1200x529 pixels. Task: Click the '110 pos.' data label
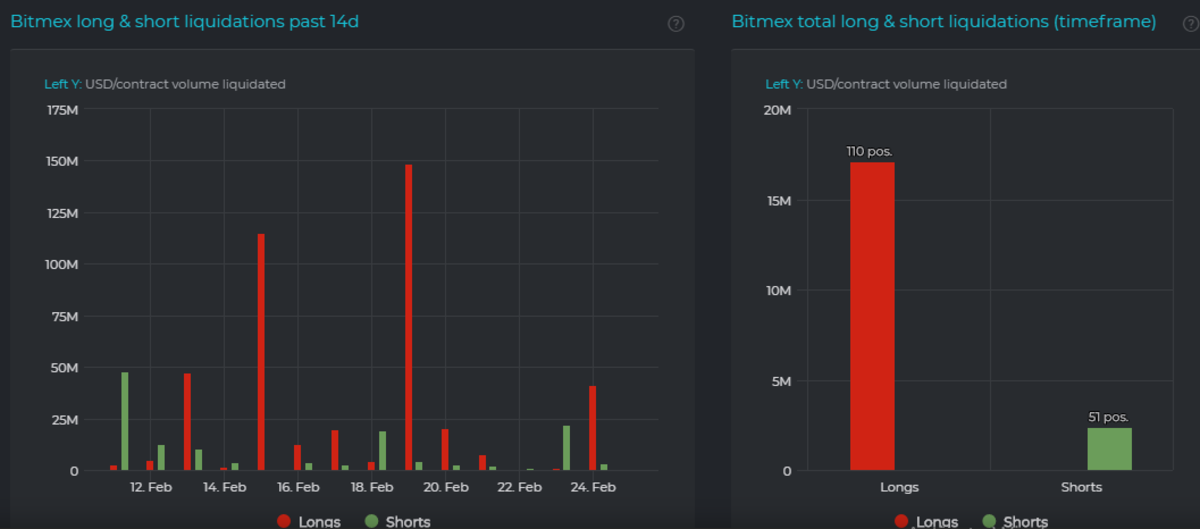[869, 151]
